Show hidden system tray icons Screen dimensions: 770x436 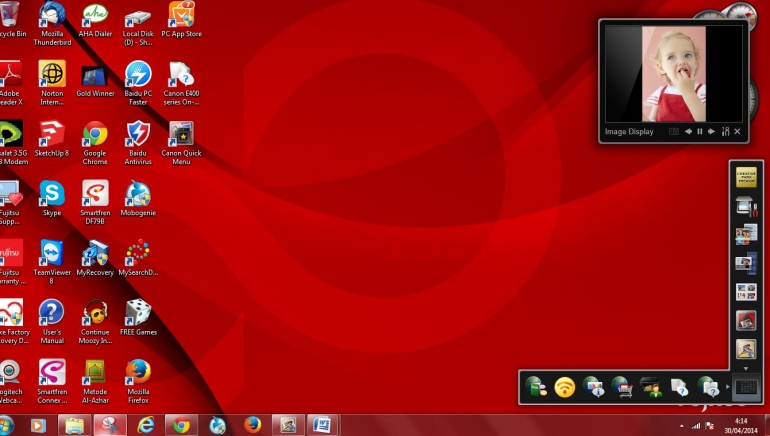tap(681, 426)
